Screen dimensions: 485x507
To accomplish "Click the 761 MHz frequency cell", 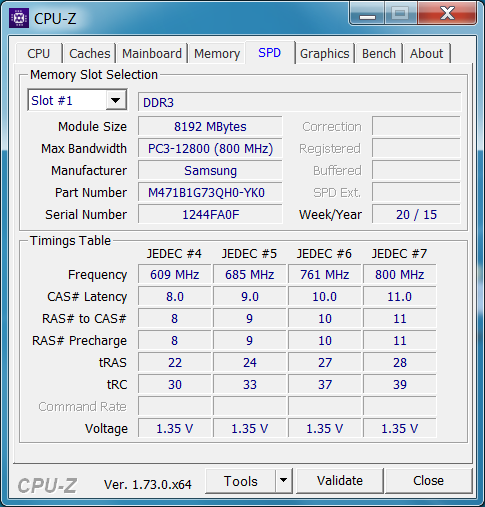I will point(325,275).
